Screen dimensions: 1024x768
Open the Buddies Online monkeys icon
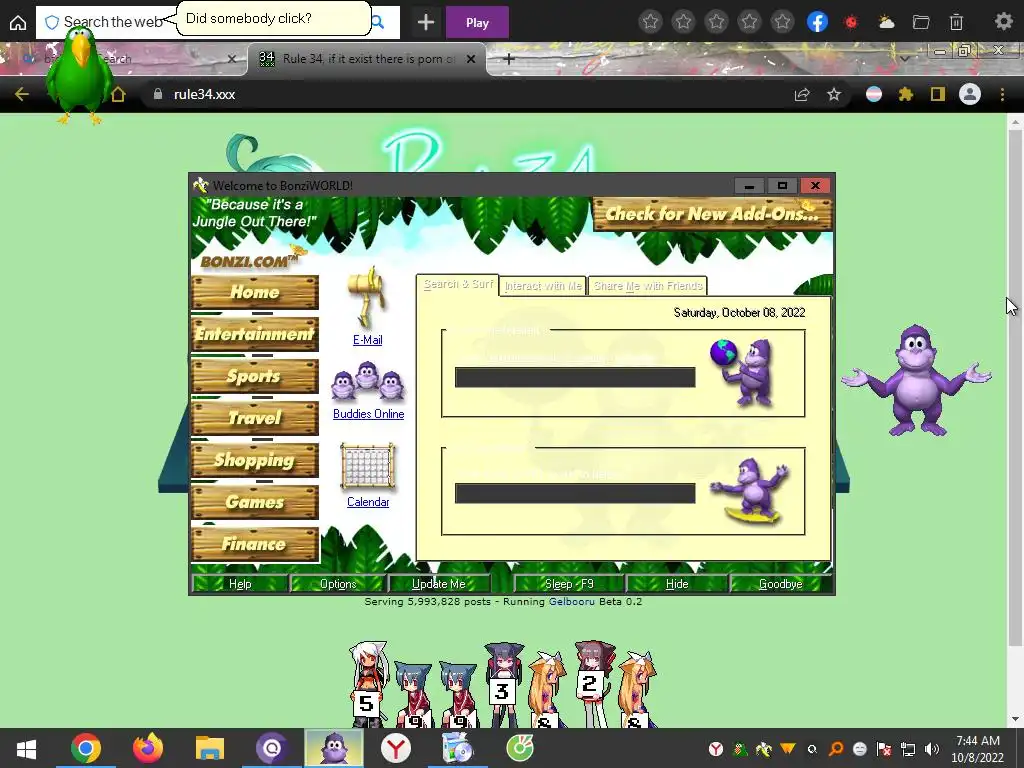pos(368,381)
